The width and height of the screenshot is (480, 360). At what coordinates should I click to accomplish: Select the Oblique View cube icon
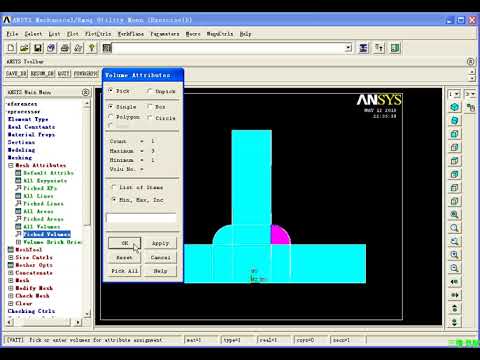454,121
